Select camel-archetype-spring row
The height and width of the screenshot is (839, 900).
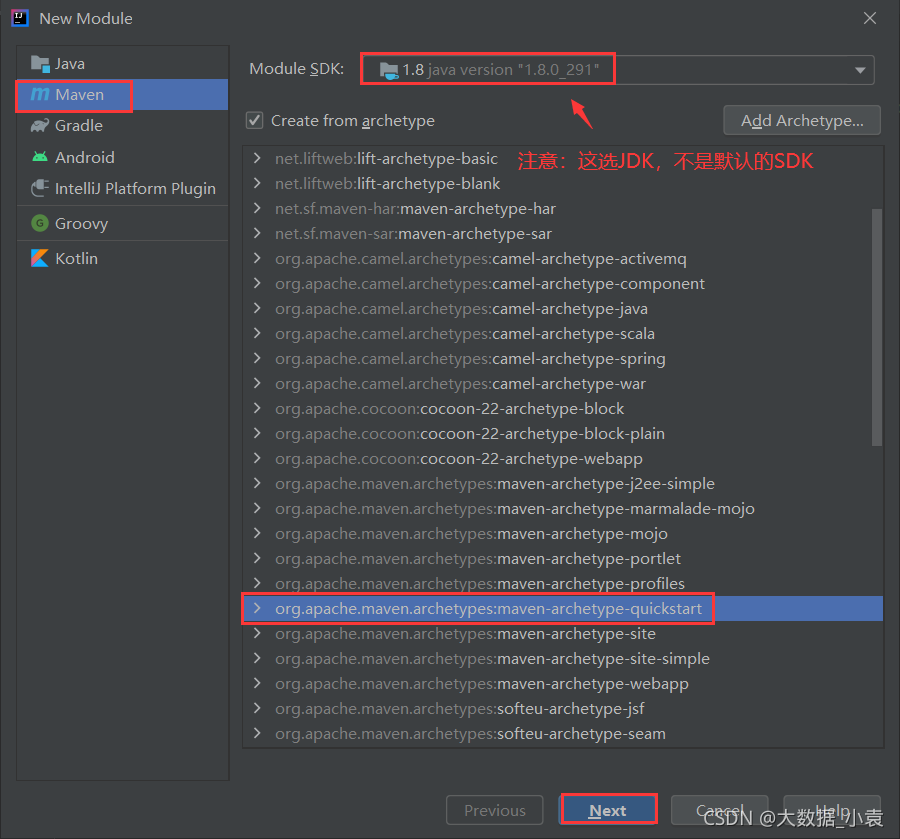click(562, 359)
